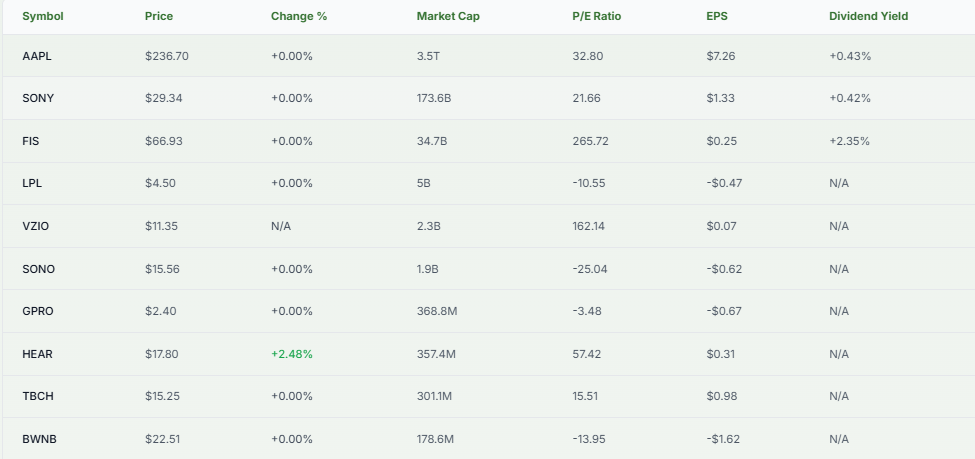
Task: Click the Dividend Yield column header
Action: [x=868, y=16]
